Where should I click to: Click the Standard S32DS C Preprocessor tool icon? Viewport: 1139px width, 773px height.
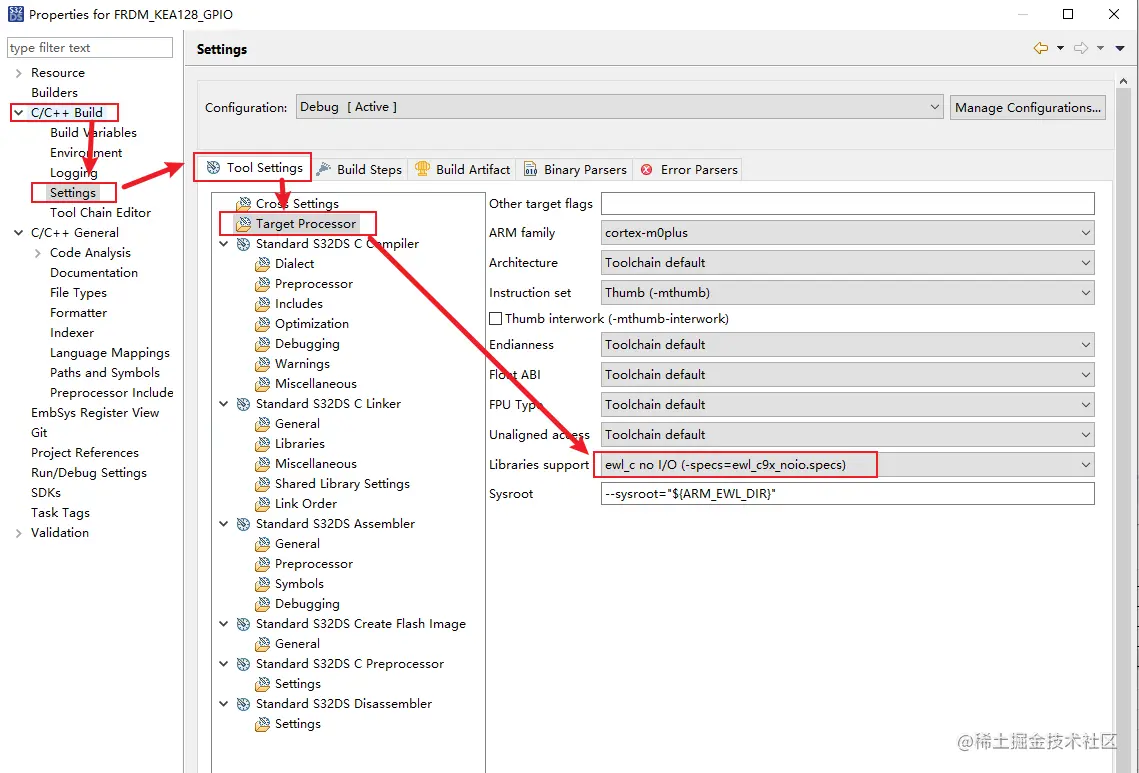243,664
